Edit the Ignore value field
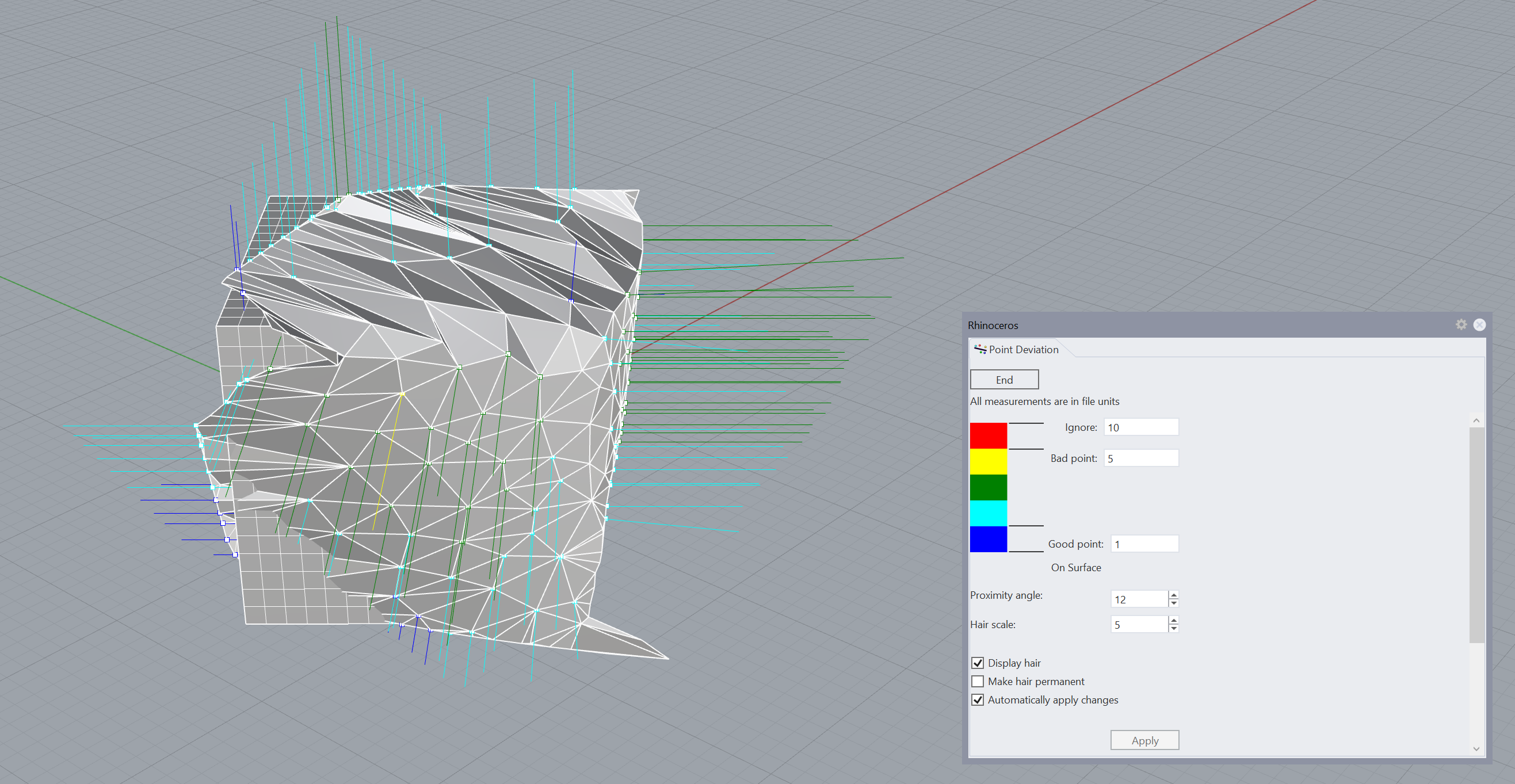Viewport: 1515px width, 784px height. [x=1141, y=427]
